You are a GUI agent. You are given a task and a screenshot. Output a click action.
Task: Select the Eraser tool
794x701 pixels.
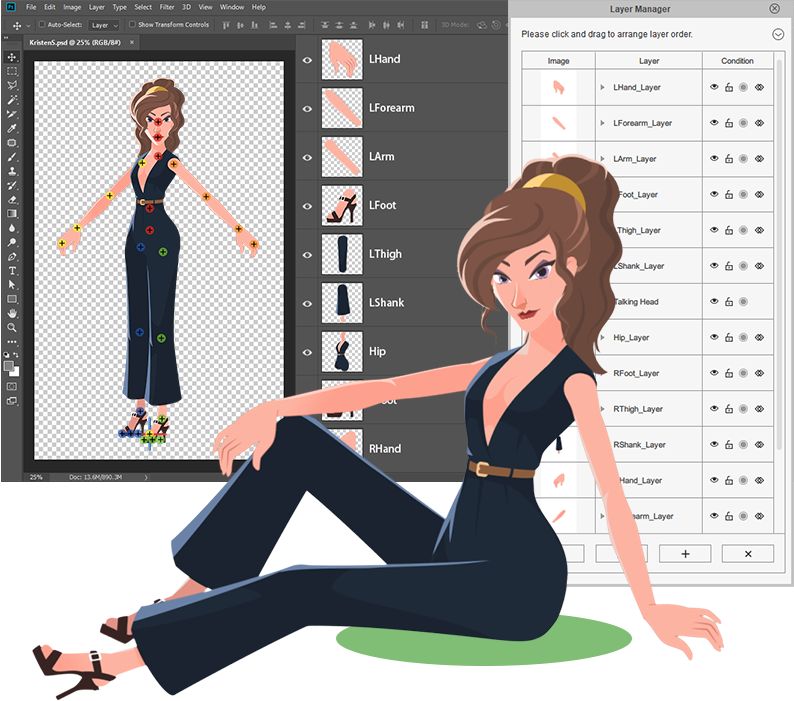pos(12,200)
